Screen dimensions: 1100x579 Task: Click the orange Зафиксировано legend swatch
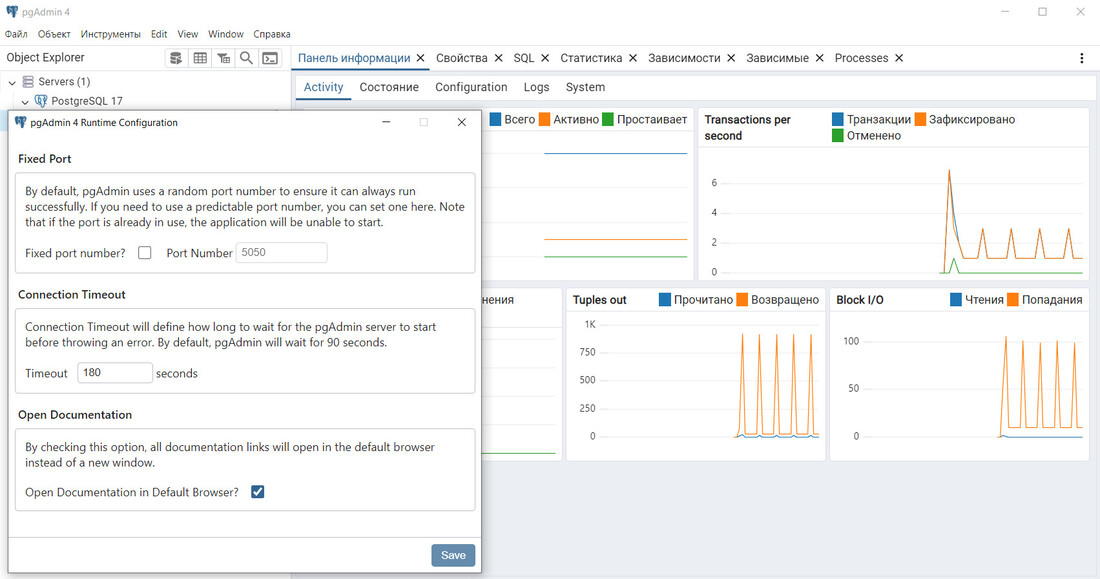click(x=920, y=119)
